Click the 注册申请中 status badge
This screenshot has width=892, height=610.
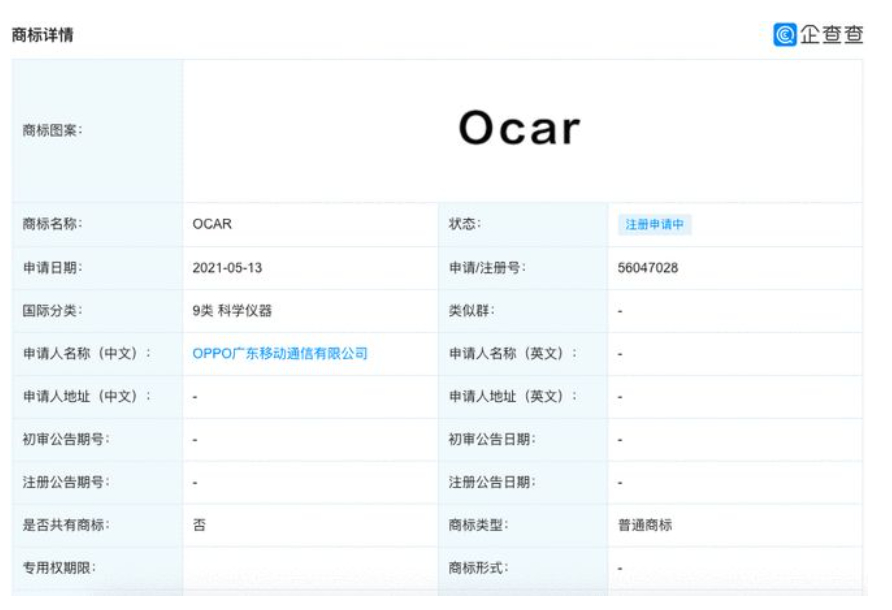[655, 224]
